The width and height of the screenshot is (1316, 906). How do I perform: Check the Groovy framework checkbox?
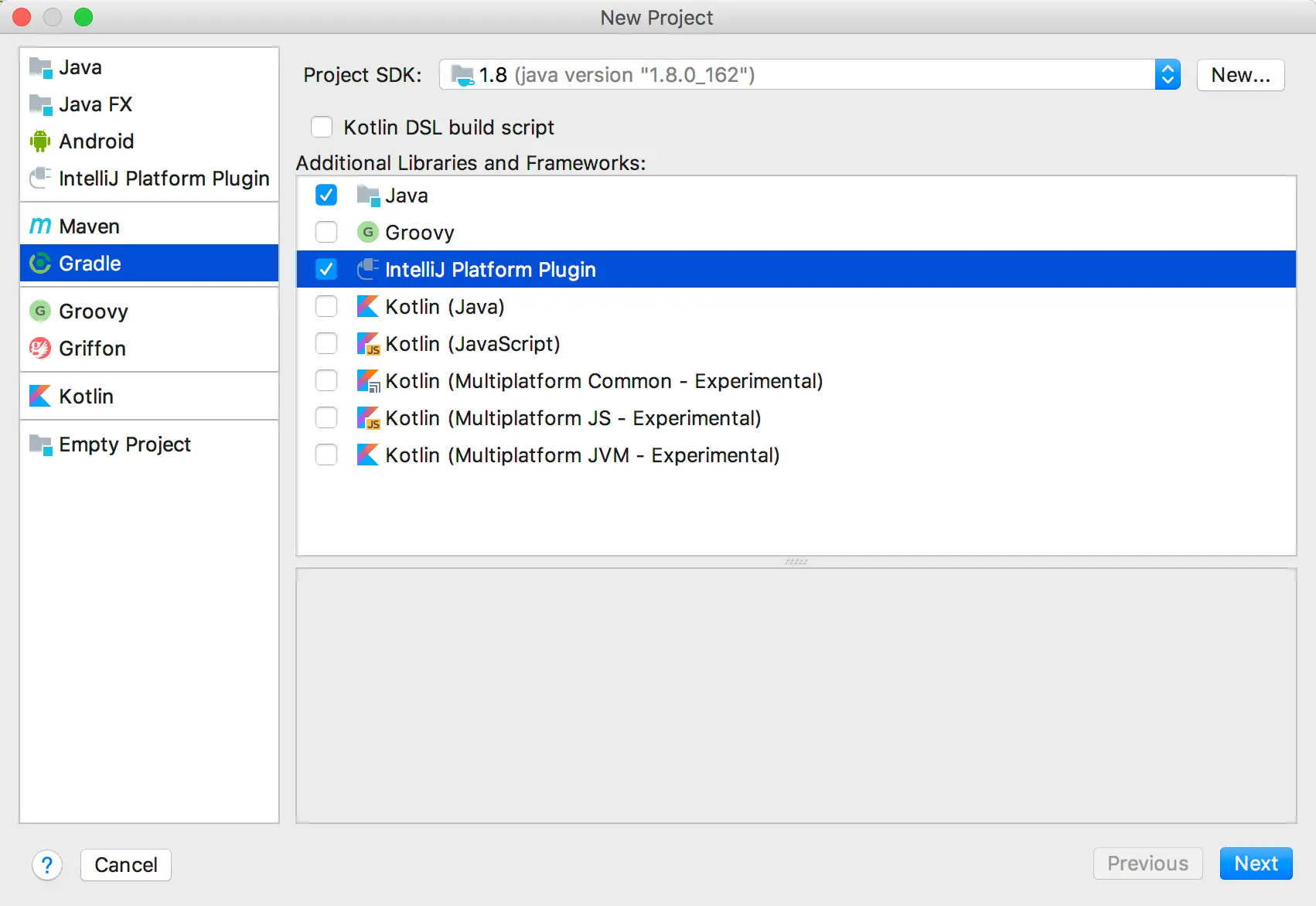click(326, 232)
